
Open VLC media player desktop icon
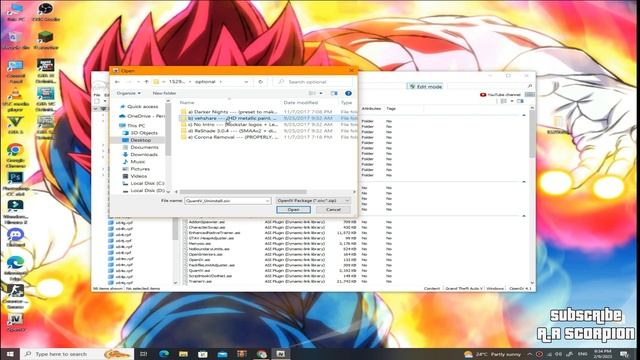tap(15, 99)
